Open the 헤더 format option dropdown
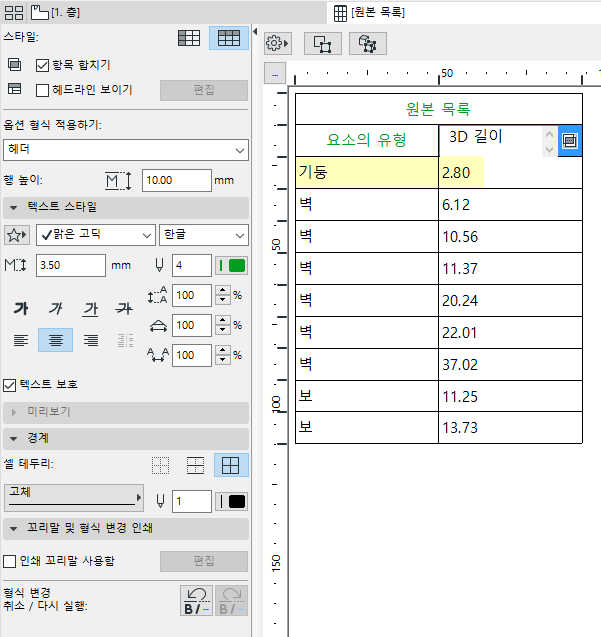Screen dimensions: 601x637 [126, 150]
